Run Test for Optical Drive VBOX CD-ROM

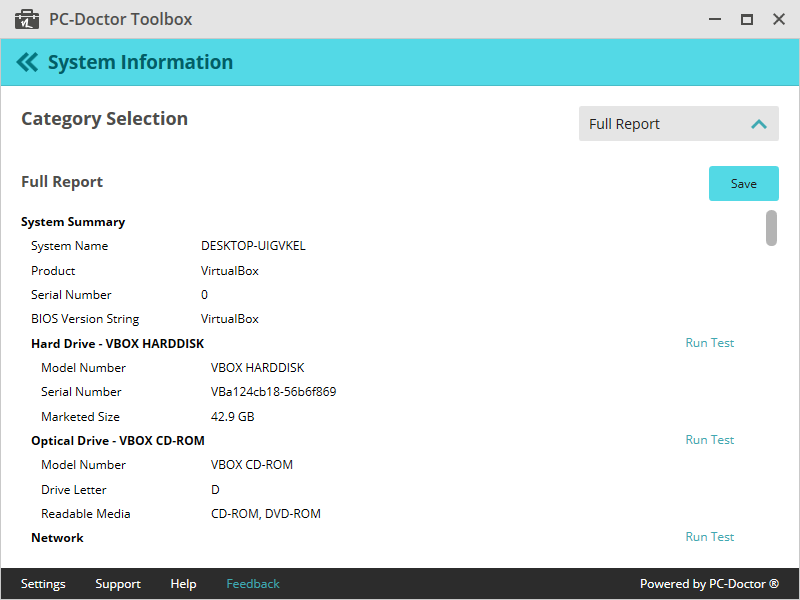pos(710,440)
